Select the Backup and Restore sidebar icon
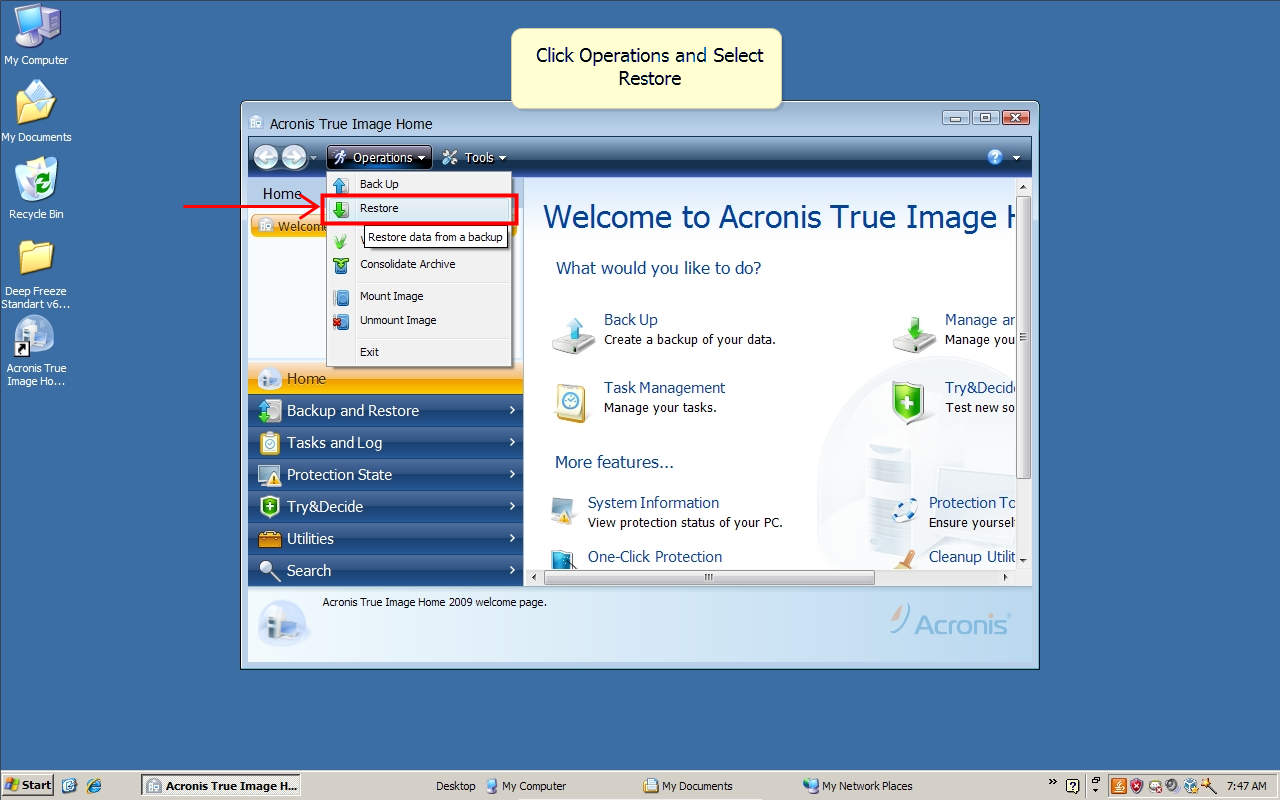 pyautogui.click(x=270, y=410)
